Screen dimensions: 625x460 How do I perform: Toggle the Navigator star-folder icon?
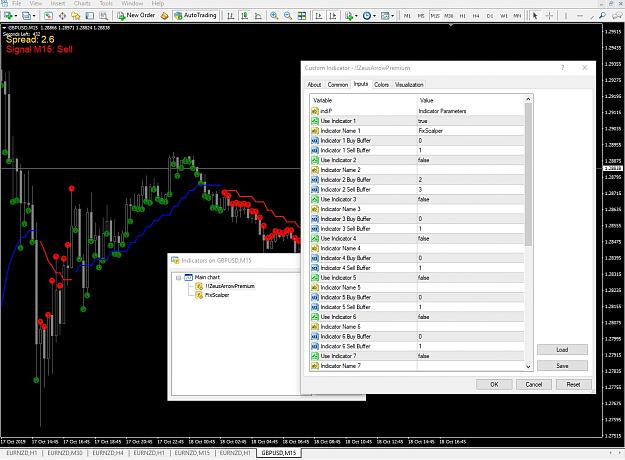76,16
